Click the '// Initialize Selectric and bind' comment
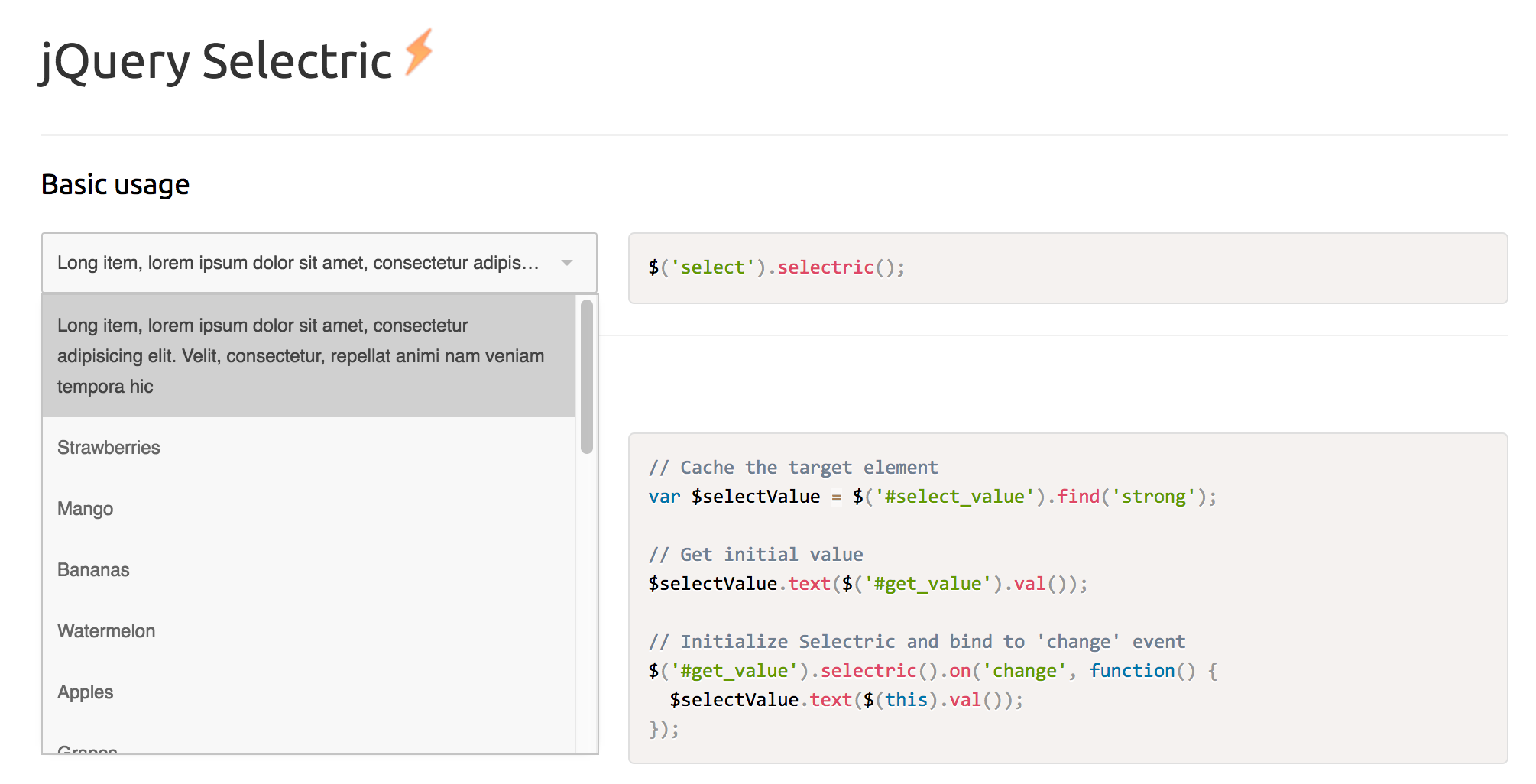Screen dimensions: 1536x784 [x=917, y=642]
